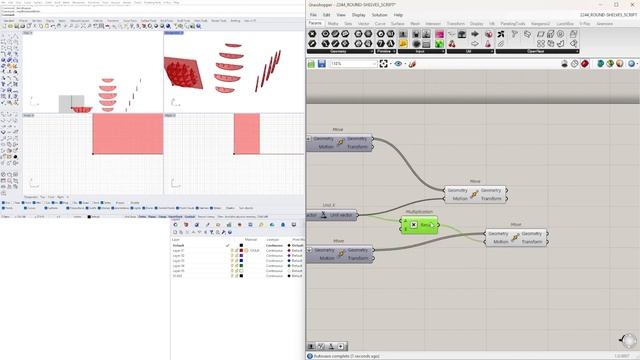Screen dimensions: 640x360
Task: Click the Undo icon in Rhino standard toolbar
Action: coord(53,26)
